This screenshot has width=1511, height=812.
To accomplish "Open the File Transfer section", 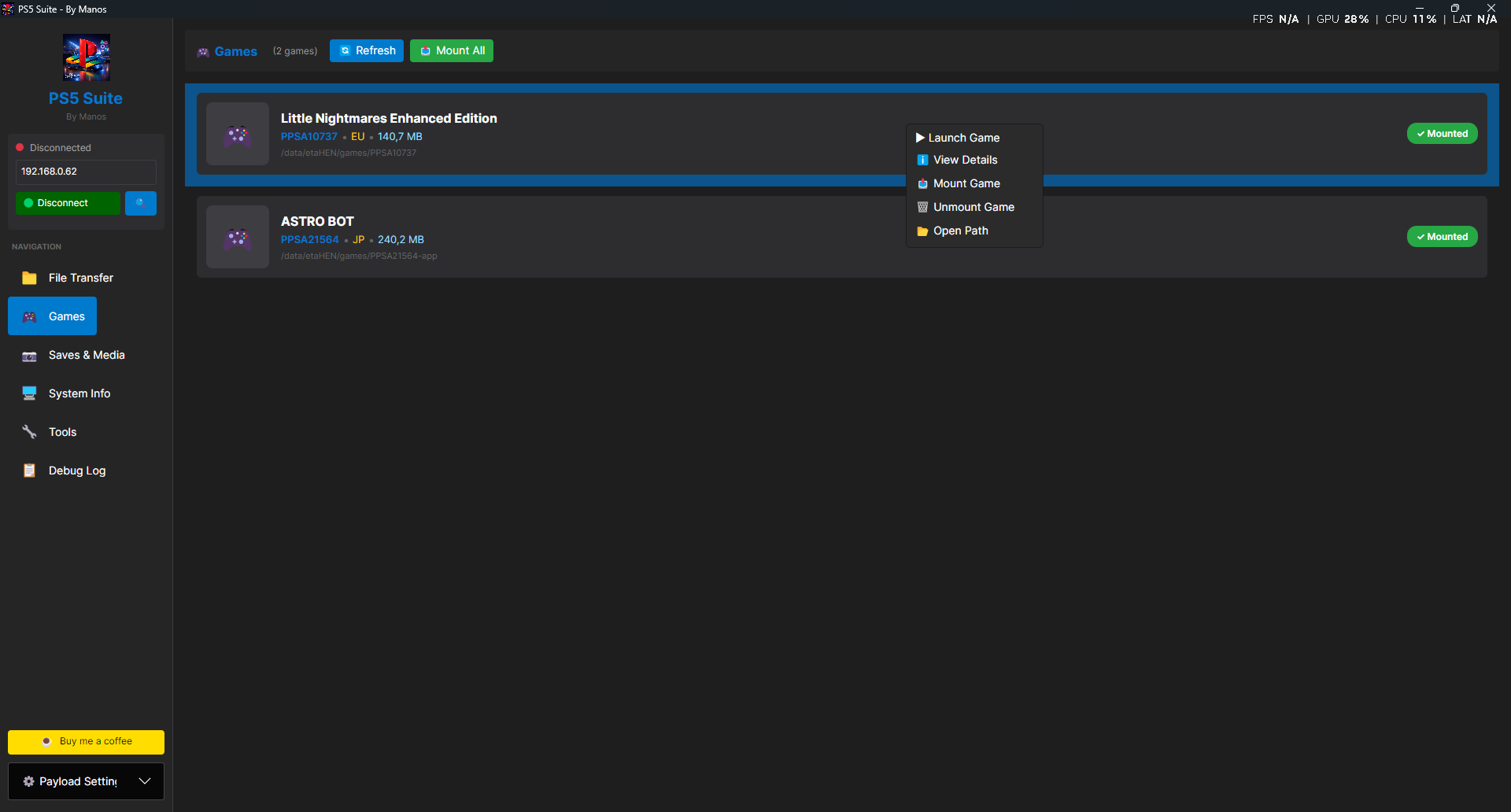I will click(68, 278).
